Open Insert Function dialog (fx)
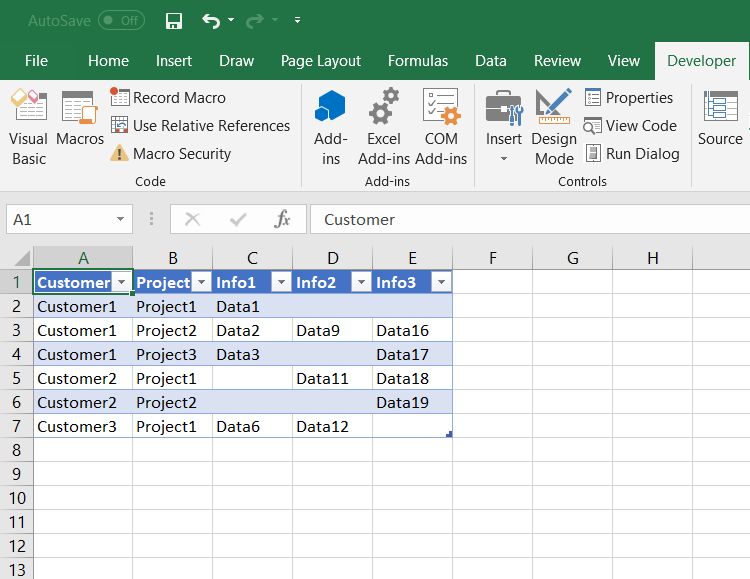This screenshot has height=579, width=750. coord(282,219)
